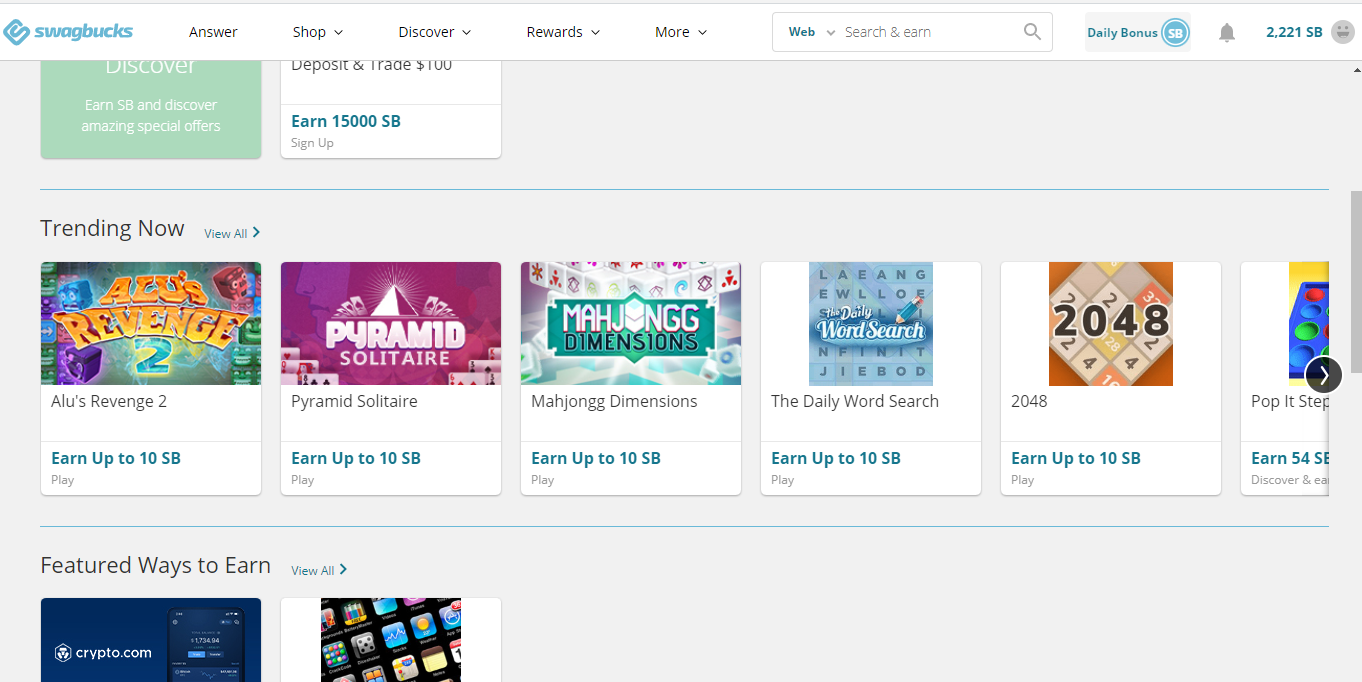Expand the More dropdown menu
The image size is (1362, 682).
click(x=681, y=32)
